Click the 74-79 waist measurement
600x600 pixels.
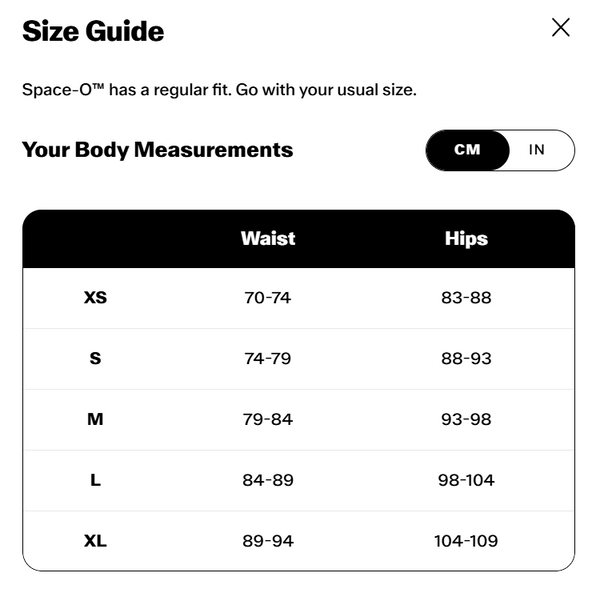[x=268, y=358]
